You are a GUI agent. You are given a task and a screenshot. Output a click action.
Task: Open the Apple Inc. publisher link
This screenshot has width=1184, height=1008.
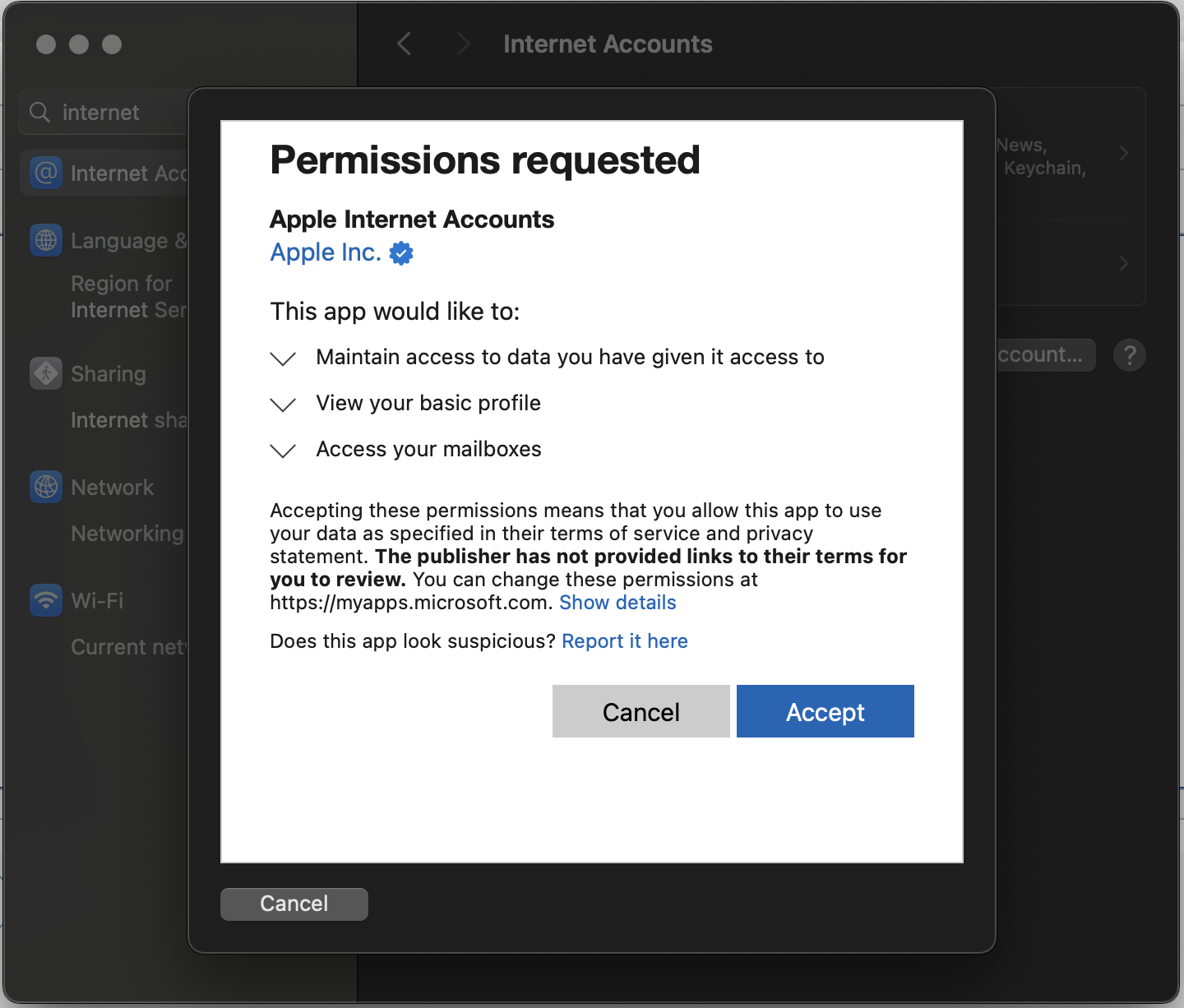click(x=326, y=252)
